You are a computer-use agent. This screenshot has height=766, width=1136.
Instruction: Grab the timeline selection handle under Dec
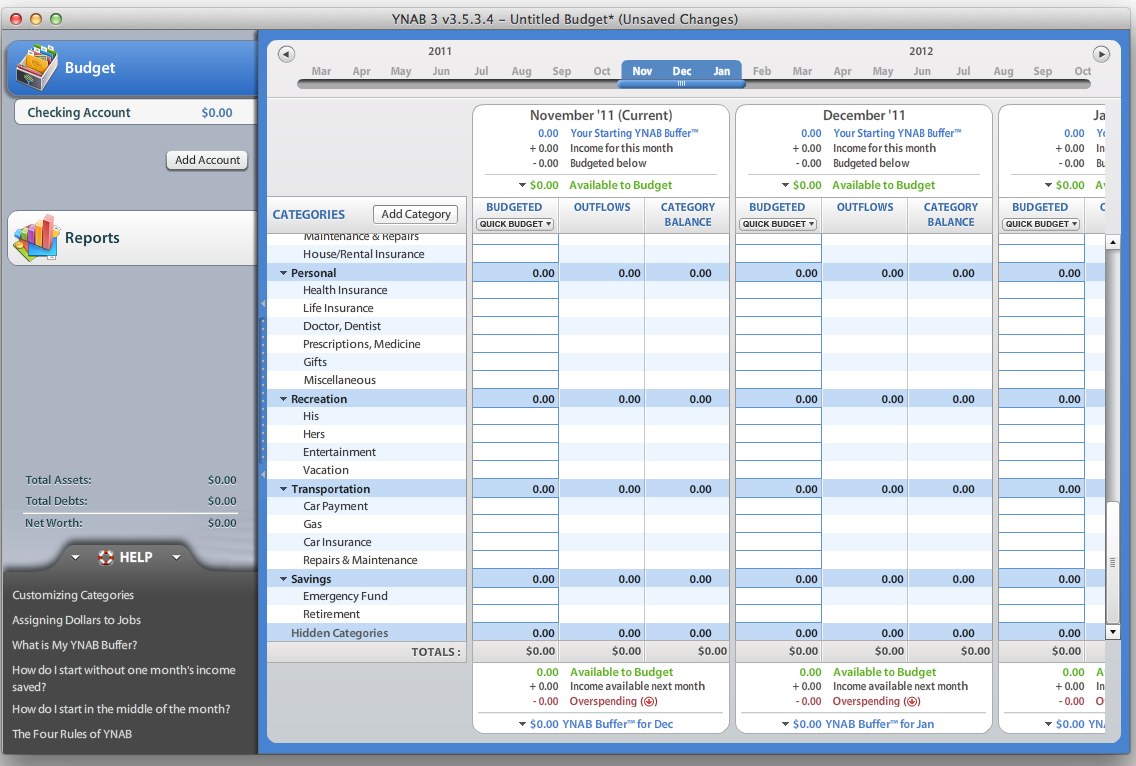point(682,83)
